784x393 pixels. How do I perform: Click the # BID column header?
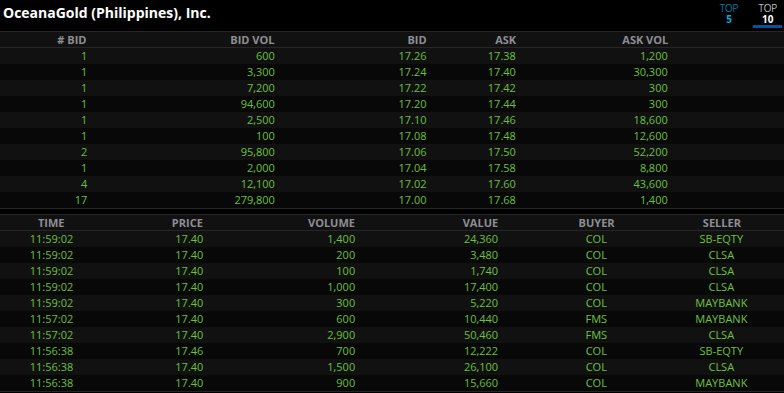coord(72,40)
